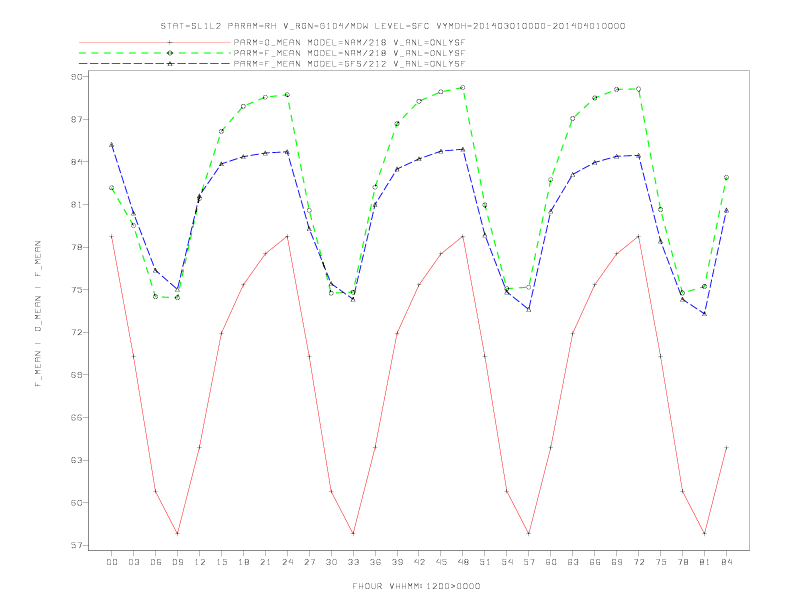The image size is (792, 612).
Task: Click x-axis forecast hour label 72
Action: coord(639,562)
